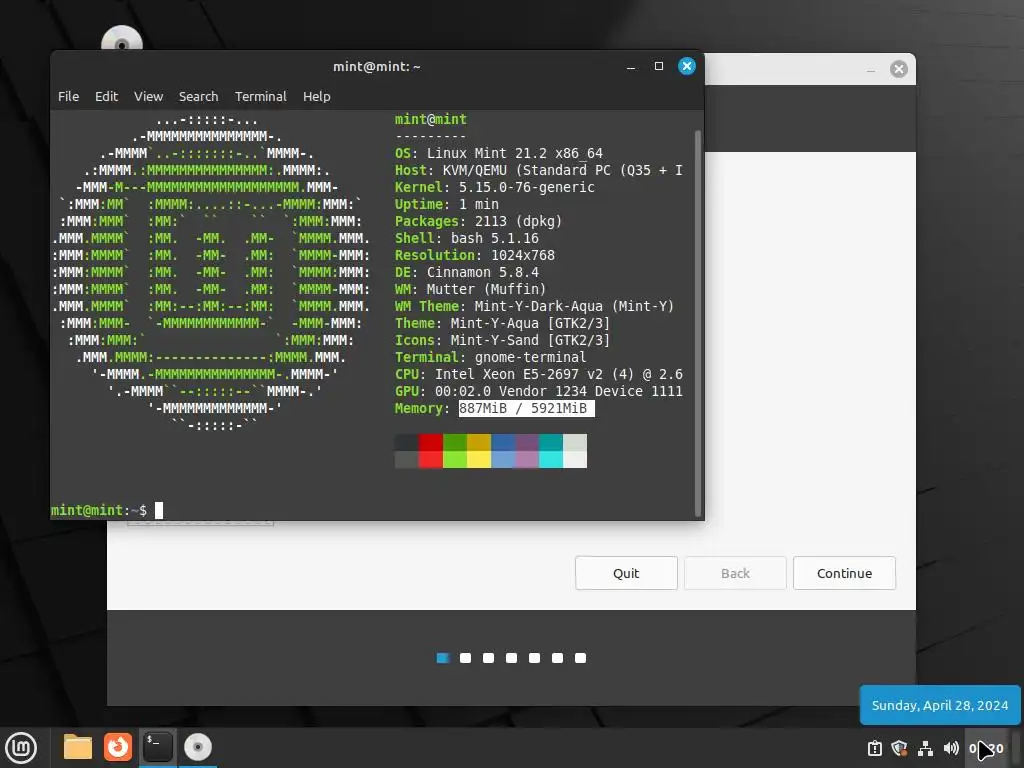Click the last installer progress dot

click(x=580, y=658)
